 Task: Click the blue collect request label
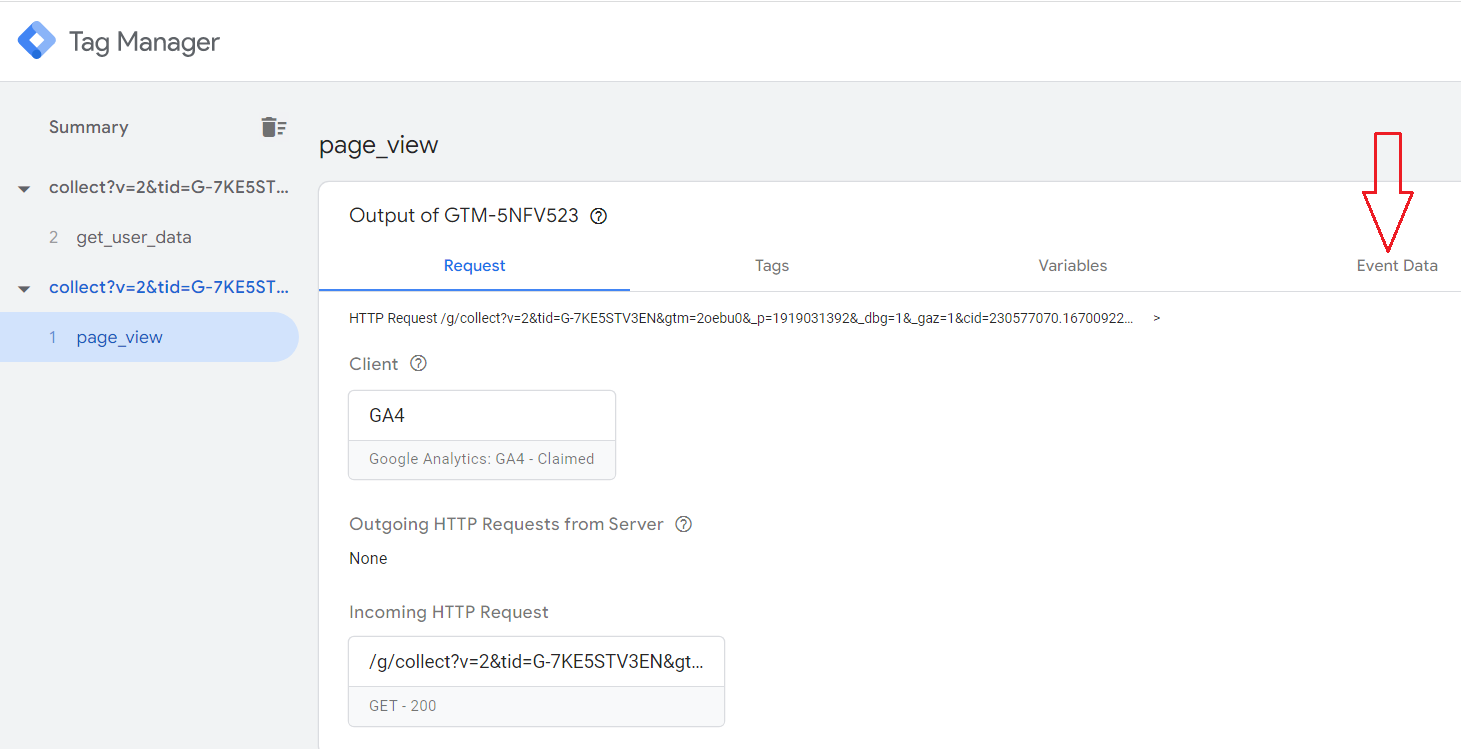pos(169,287)
